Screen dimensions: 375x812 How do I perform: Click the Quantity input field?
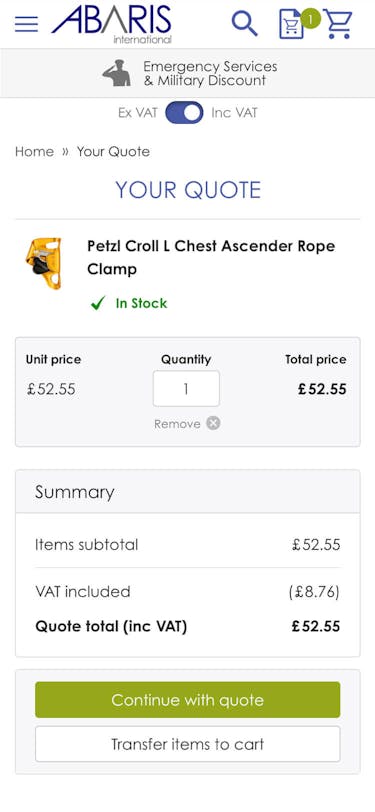click(x=186, y=388)
